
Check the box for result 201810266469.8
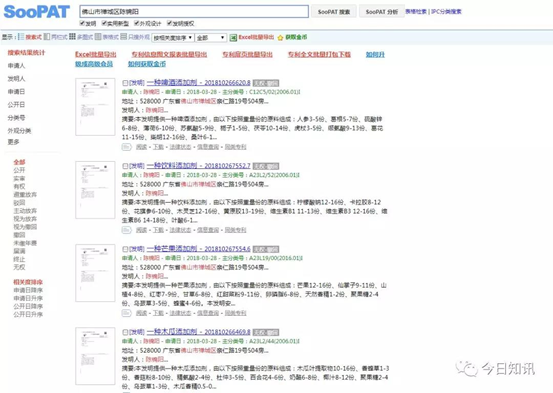125,332
